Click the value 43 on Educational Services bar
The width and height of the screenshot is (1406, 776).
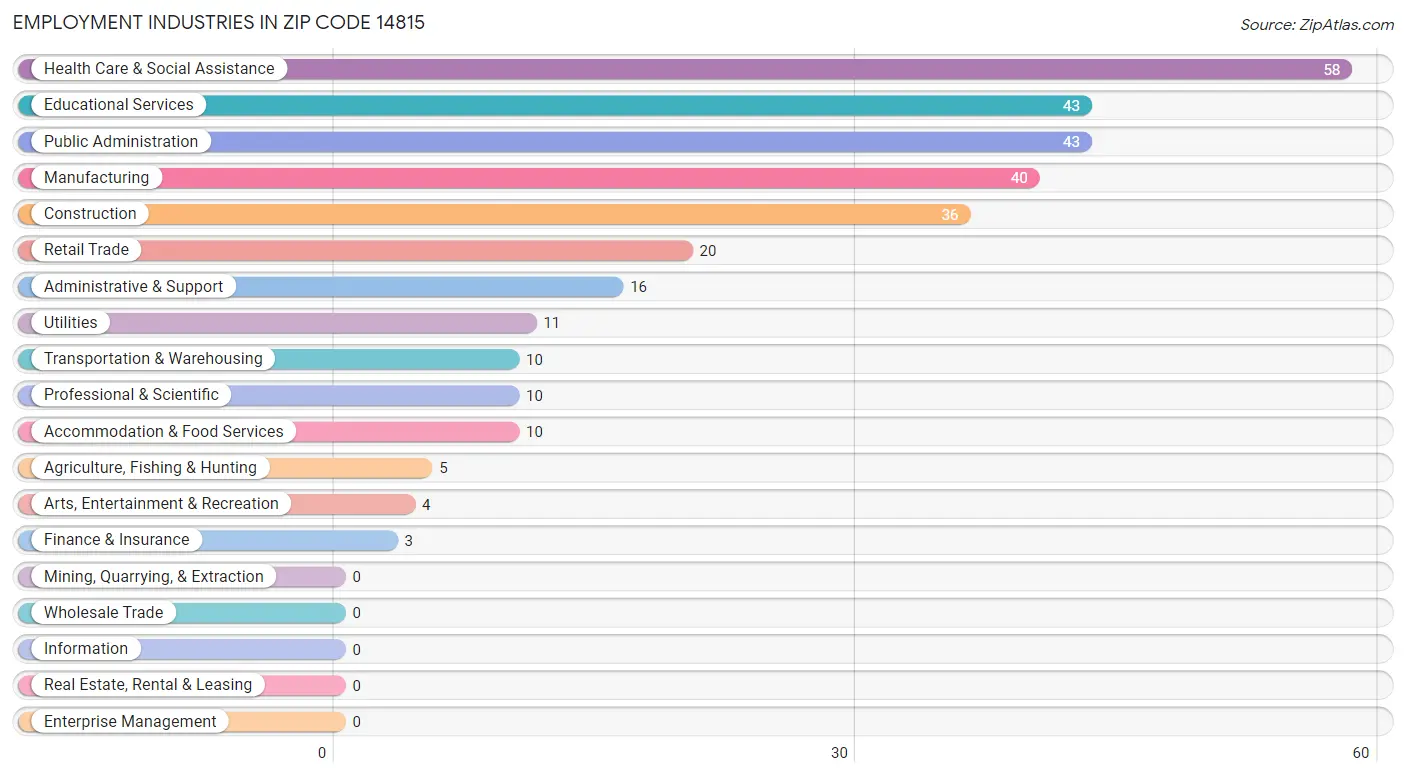pos(1071,106)
